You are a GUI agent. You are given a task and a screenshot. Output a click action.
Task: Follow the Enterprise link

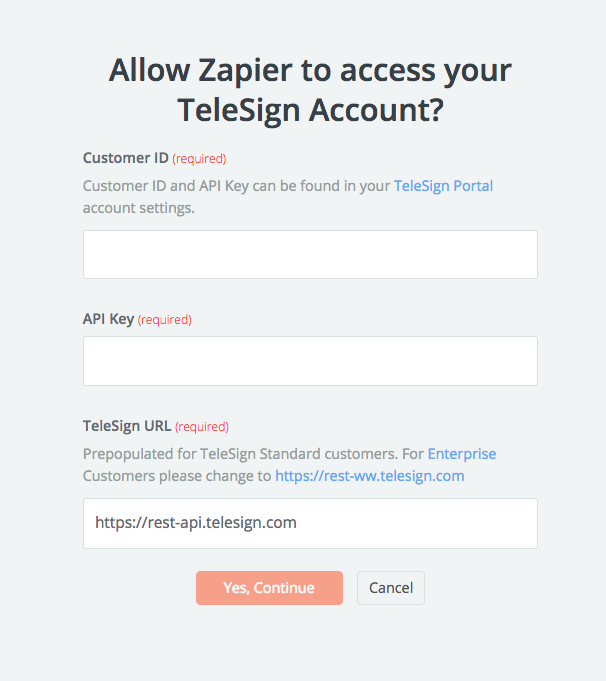462,454
